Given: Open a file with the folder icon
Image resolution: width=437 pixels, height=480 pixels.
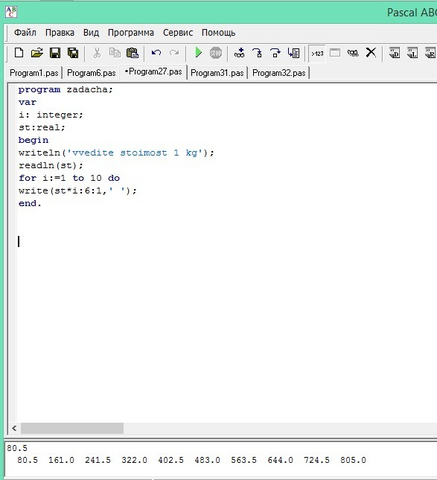Looking at the screenshot, I should pyautogui.click(x=37, y=53).
